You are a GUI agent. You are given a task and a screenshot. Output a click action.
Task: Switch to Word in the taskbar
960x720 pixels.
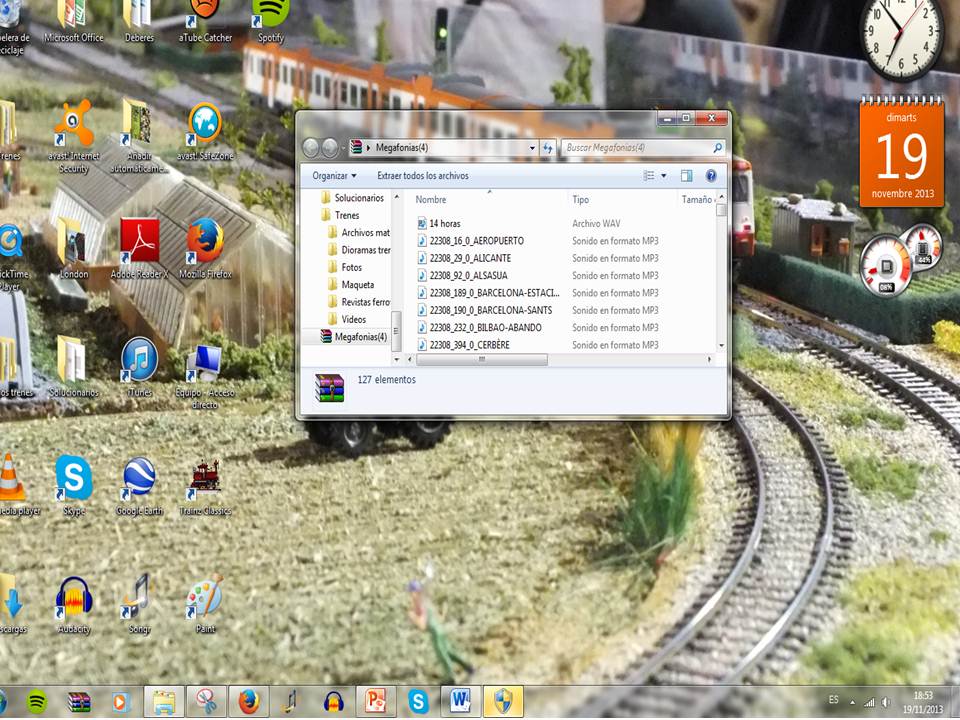(460, 702)
